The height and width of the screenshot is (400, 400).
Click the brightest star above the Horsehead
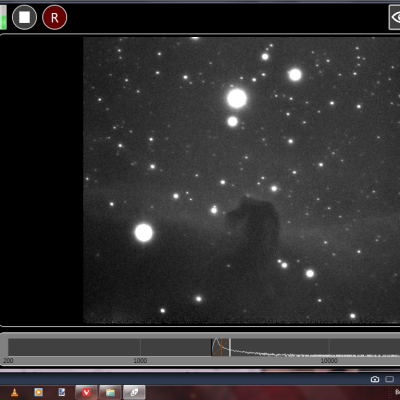point(237,99)
